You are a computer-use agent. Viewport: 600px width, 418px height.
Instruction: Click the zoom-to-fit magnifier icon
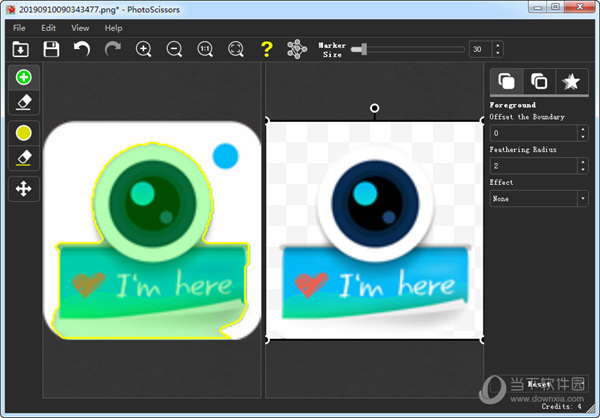click(x=236, y=49)
